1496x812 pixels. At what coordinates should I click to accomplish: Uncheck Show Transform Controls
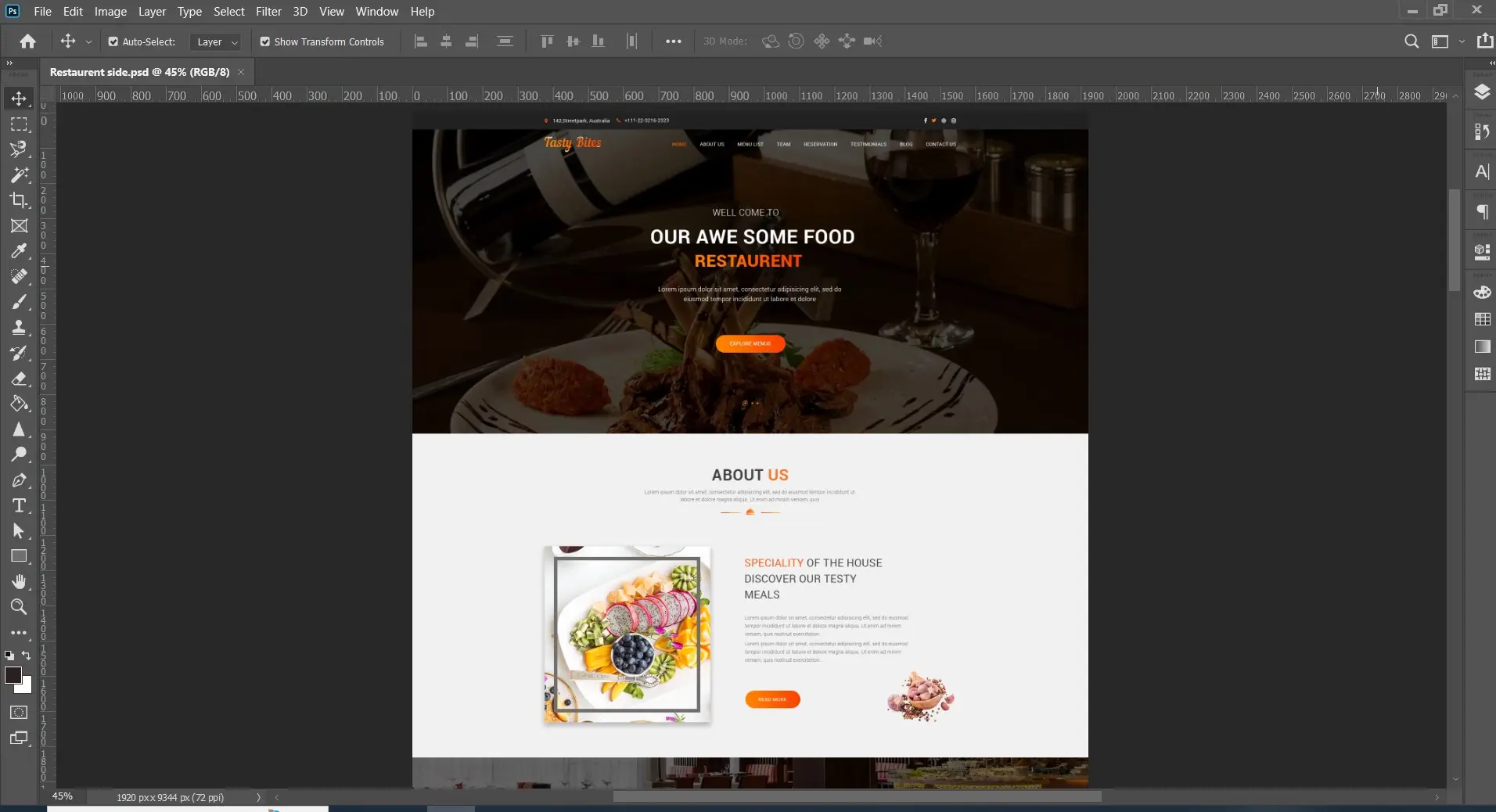[x=265, y=41]
